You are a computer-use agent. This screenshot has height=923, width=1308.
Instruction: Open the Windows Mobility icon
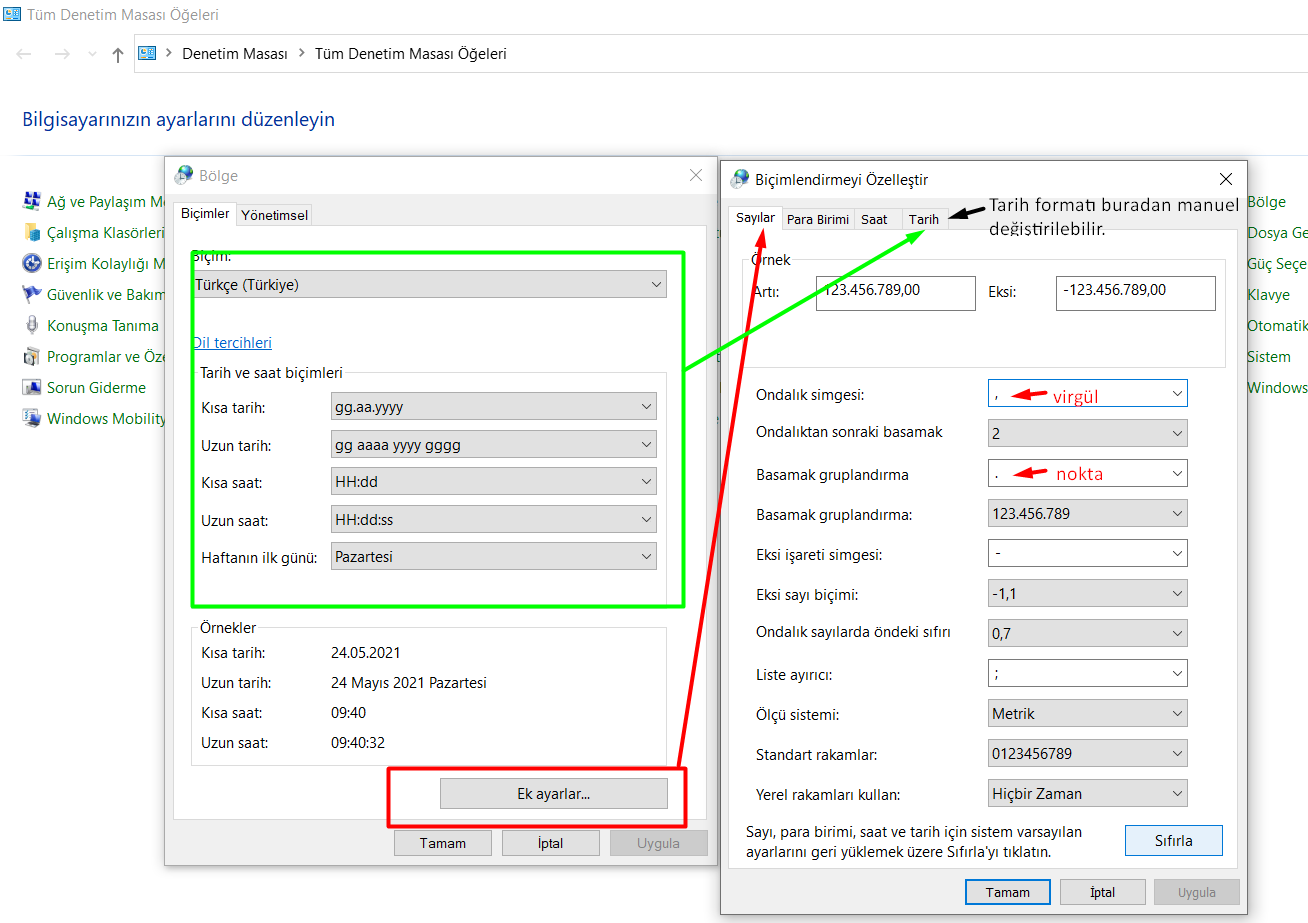31,419
